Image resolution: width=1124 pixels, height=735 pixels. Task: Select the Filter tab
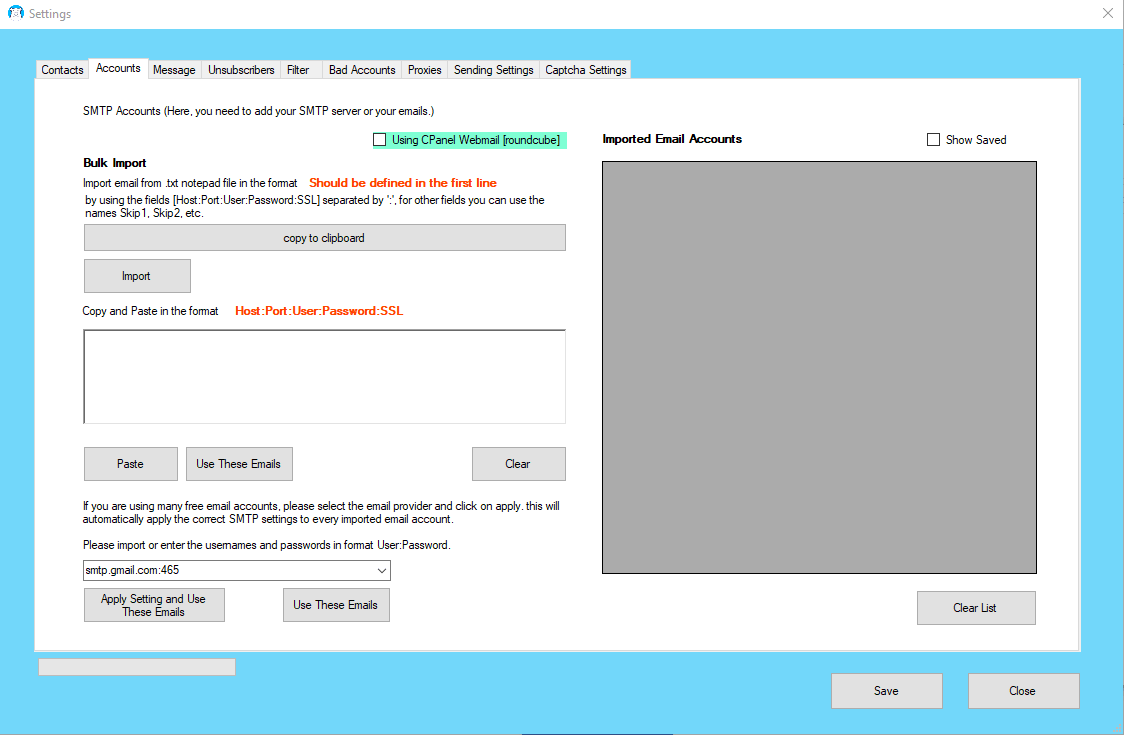pos(298,70)
